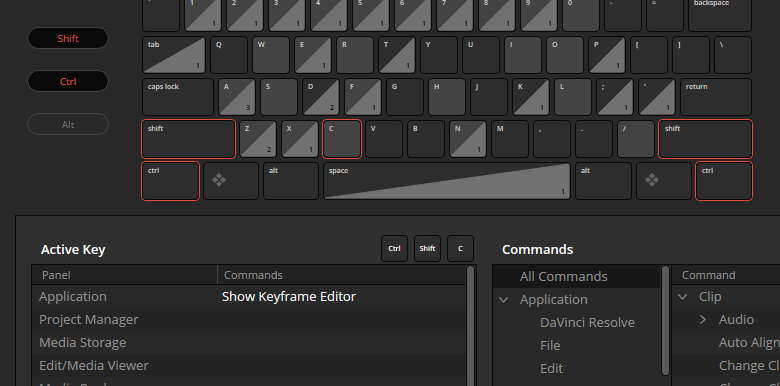Click the Shift keycap in Active Key
Viewport: 780px width, 386px height.
pos(427,249)
